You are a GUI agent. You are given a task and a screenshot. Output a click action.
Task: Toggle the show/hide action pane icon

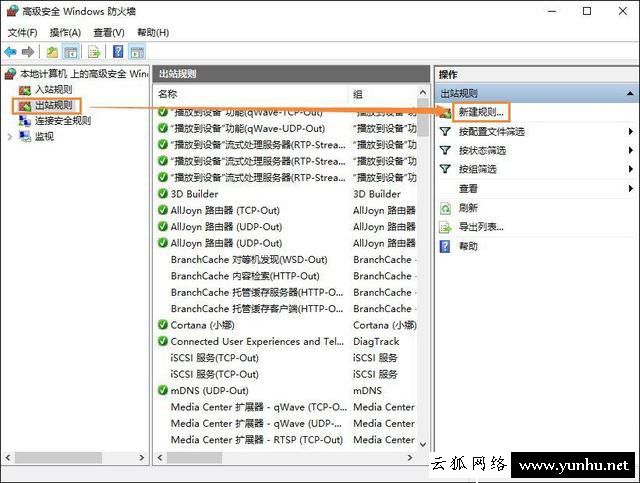[x=137, y=52]
